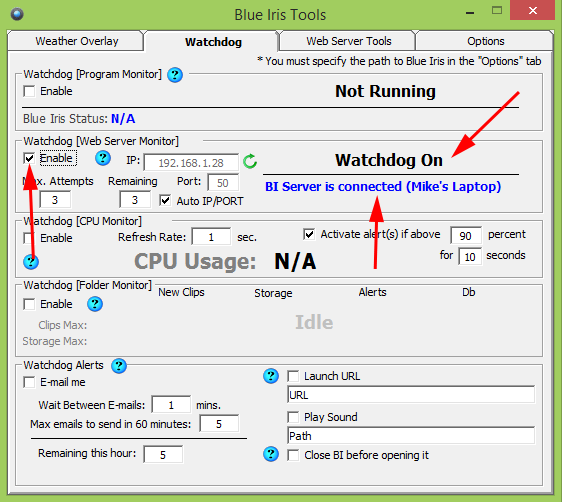Click the green refresh IP icon
562x502 pixels.
(x=250, y=161)
